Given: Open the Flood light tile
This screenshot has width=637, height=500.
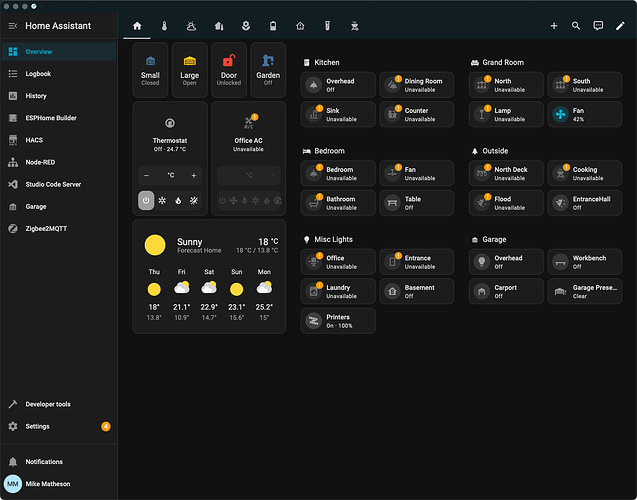Looking at the screenshot, I should pos(506,203).
